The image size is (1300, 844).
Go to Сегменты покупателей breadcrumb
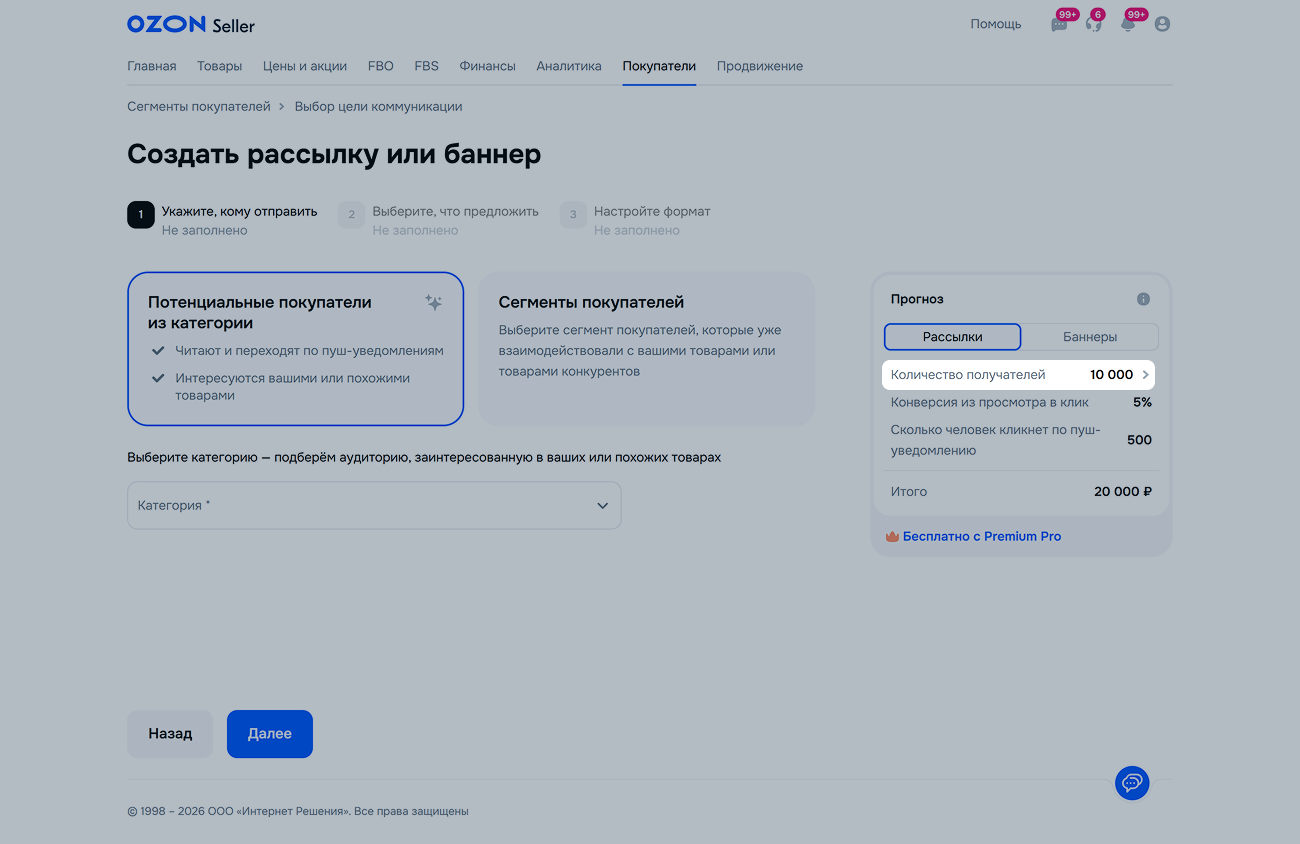pos(198,106)
